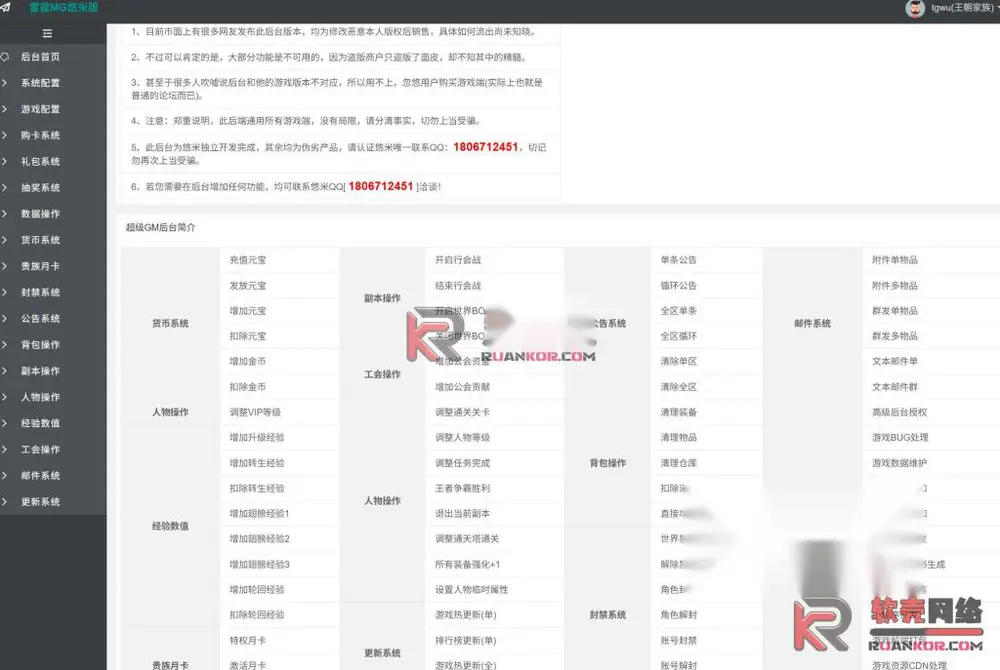Click the 增加公会贡献 table cell

point(494,387)
